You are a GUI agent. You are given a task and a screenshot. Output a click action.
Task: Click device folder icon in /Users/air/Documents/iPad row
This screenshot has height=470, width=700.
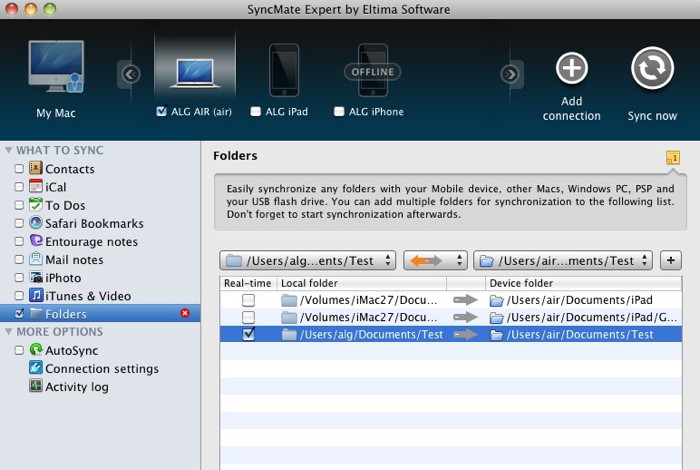496,300
